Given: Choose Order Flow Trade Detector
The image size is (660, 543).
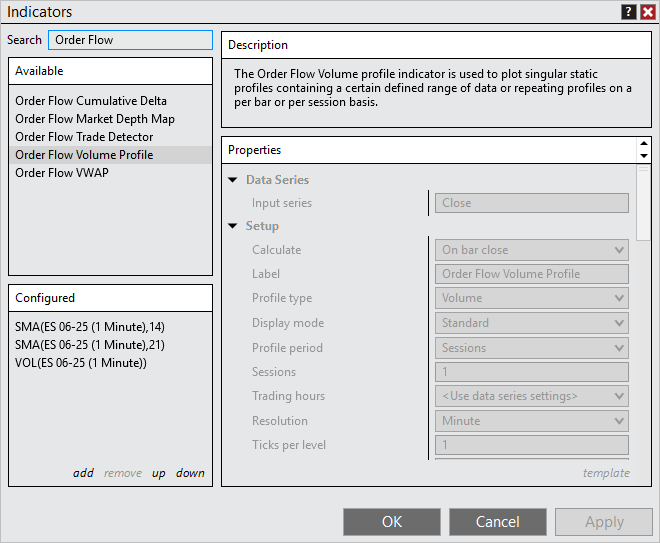Looking at the screenshot, I should [x=84, y=137].
